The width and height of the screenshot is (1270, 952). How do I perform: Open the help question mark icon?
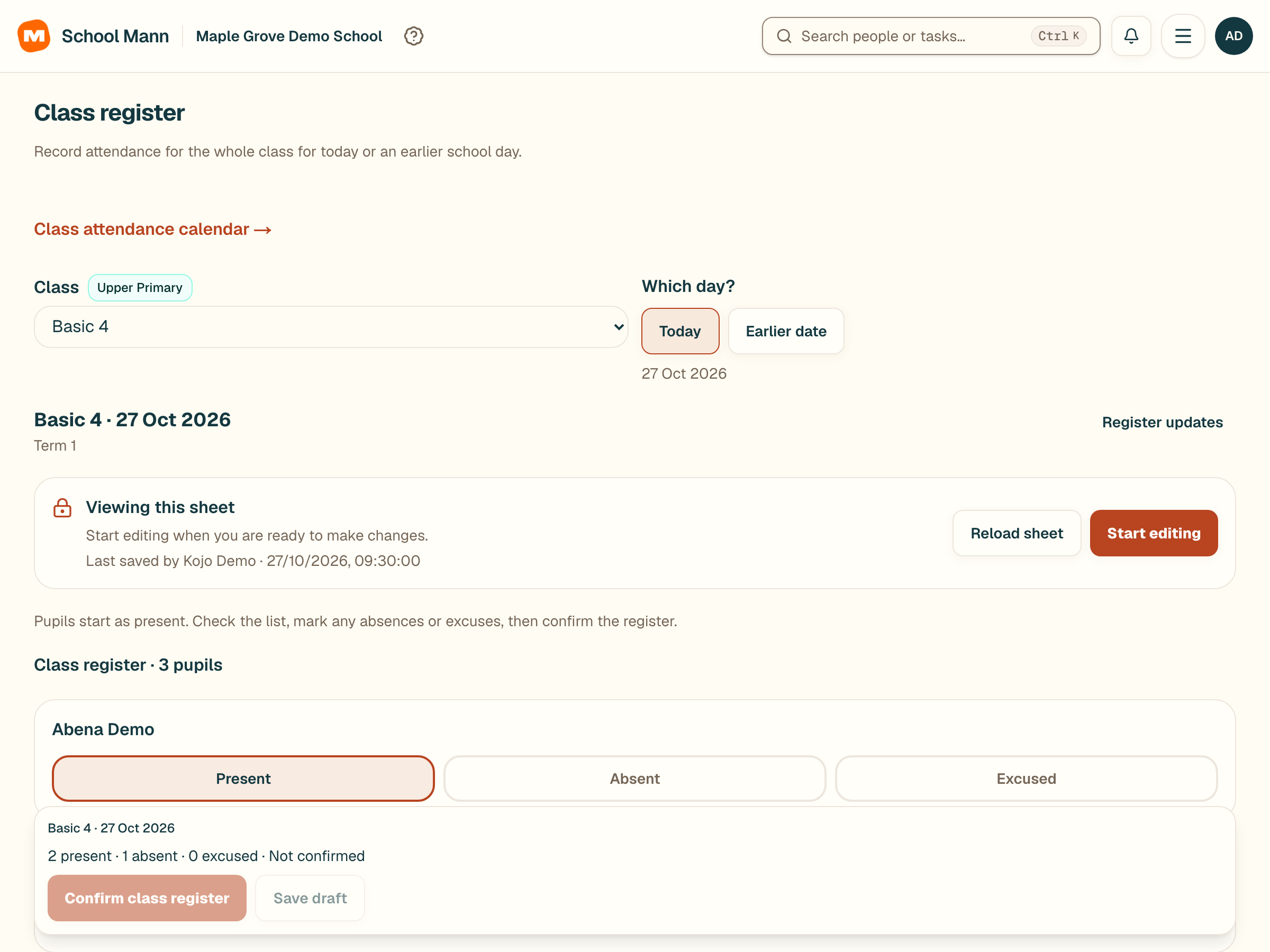(413, 36)
